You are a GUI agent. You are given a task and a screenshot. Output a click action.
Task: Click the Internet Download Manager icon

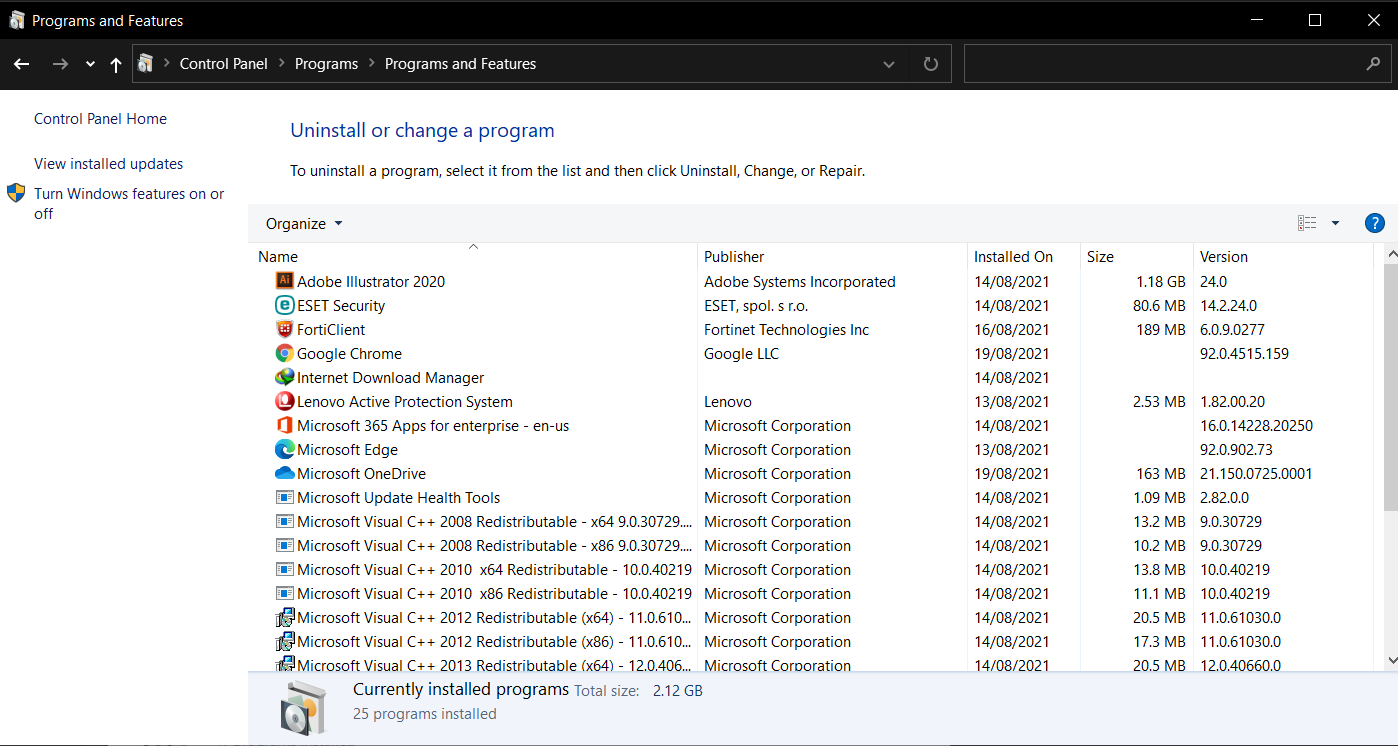[x=284, y=377]
